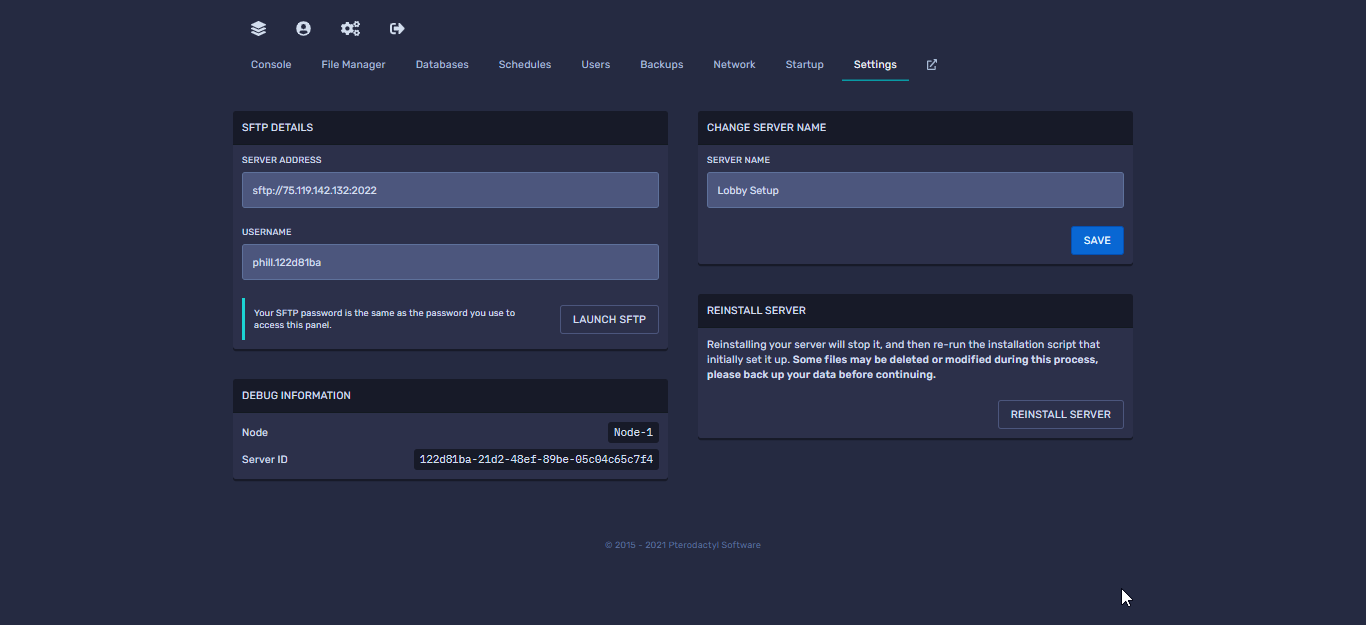
Task: Open the servers list layers icon
Action: [258, 29]
